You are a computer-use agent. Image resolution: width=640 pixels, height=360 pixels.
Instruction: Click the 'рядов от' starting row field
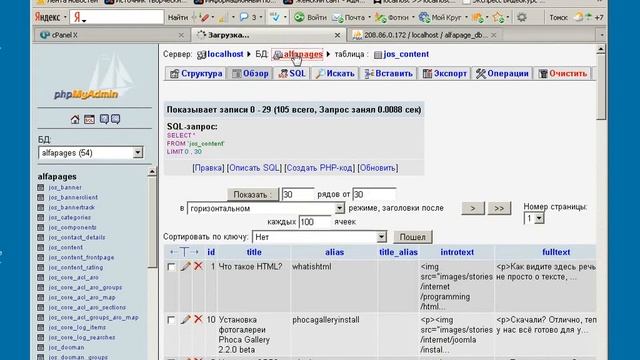374,195
